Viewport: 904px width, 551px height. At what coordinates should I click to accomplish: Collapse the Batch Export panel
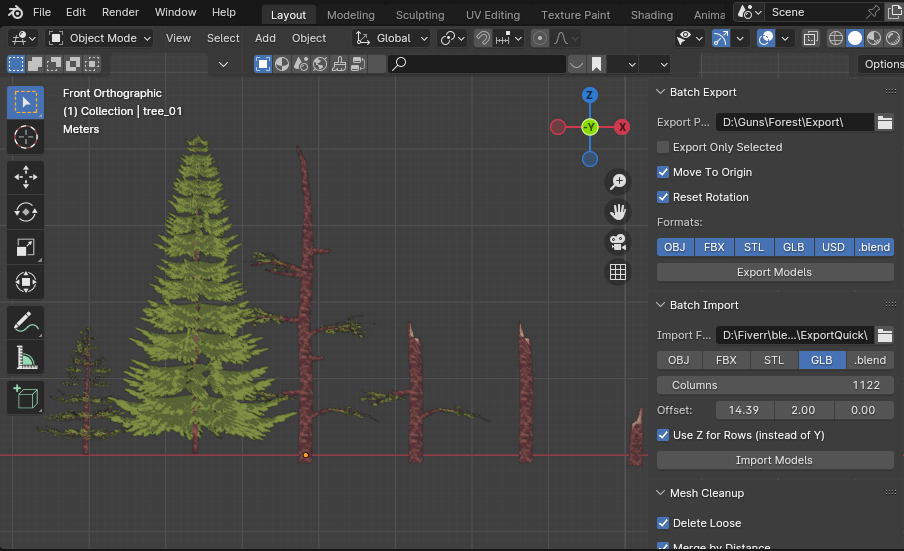click(x=661, y=92)
